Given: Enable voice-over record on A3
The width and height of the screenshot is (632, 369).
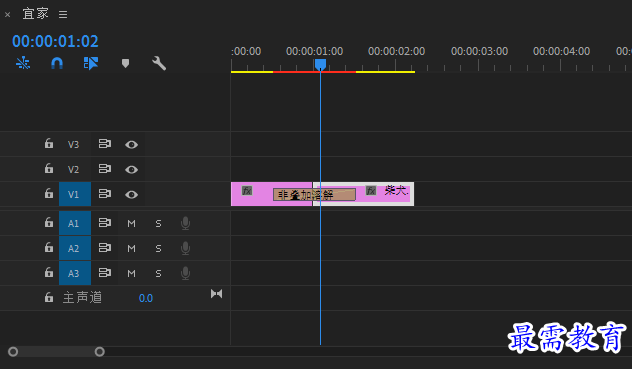Looking at the screenshot, I should coord(185,273).
